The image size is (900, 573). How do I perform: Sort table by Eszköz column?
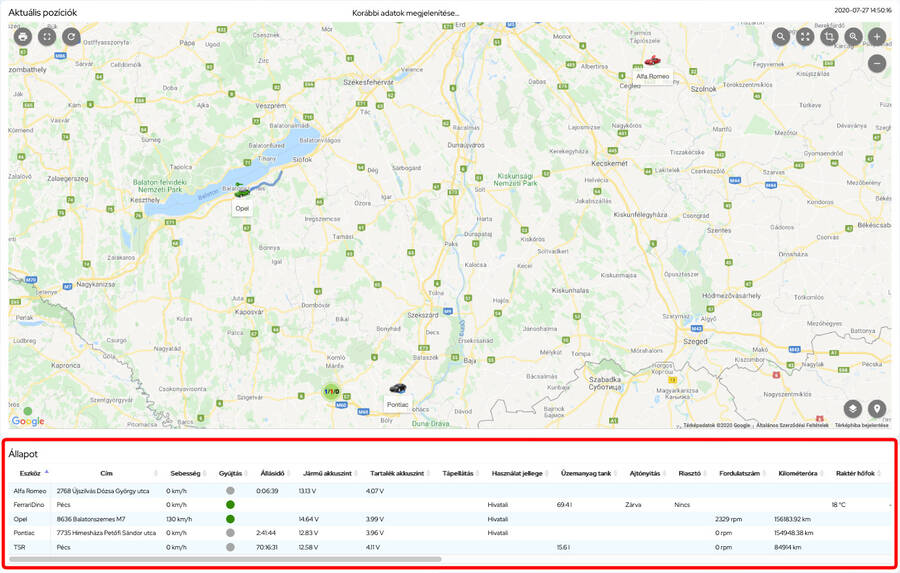(30, 473)
